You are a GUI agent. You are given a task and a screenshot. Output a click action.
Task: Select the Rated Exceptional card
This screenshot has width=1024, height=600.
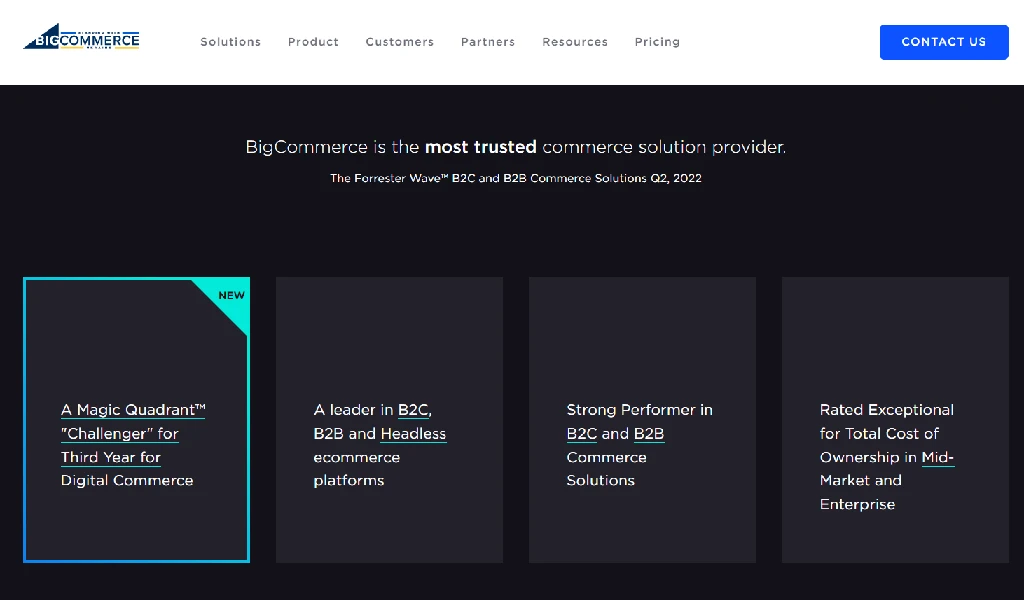[x=895, y=420]
